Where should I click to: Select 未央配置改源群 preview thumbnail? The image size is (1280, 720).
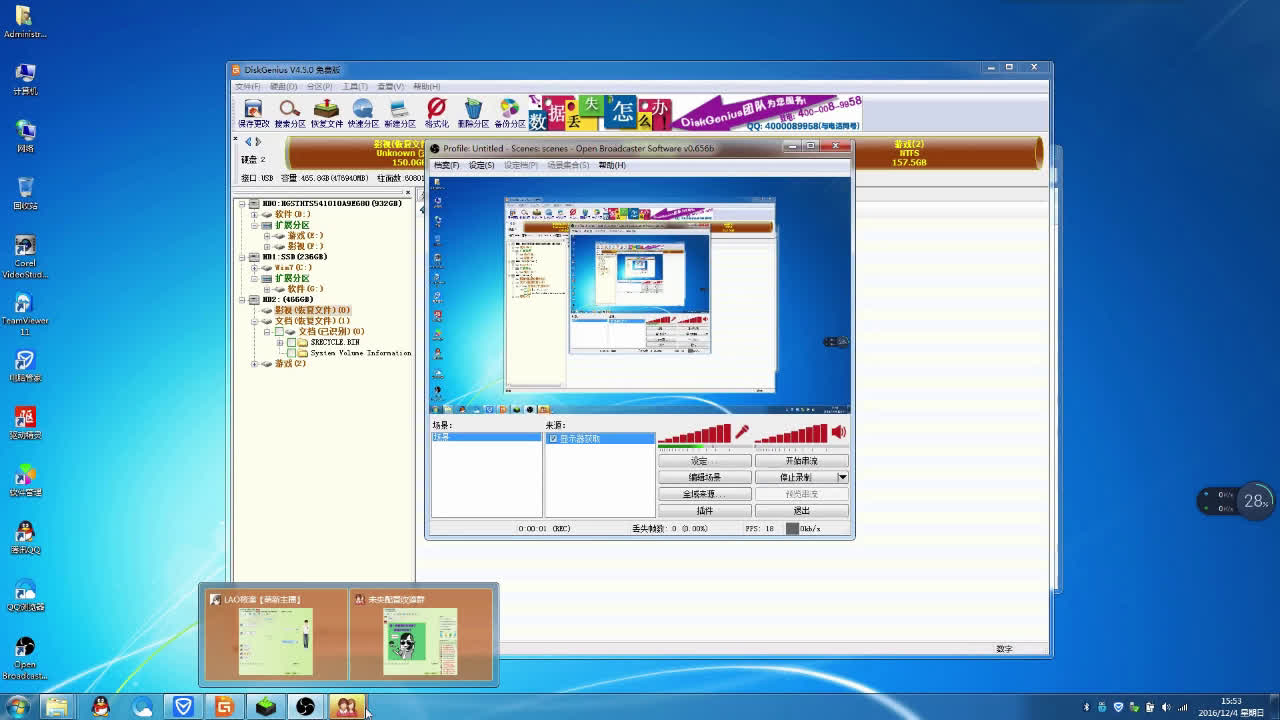(x=421, y=634)
